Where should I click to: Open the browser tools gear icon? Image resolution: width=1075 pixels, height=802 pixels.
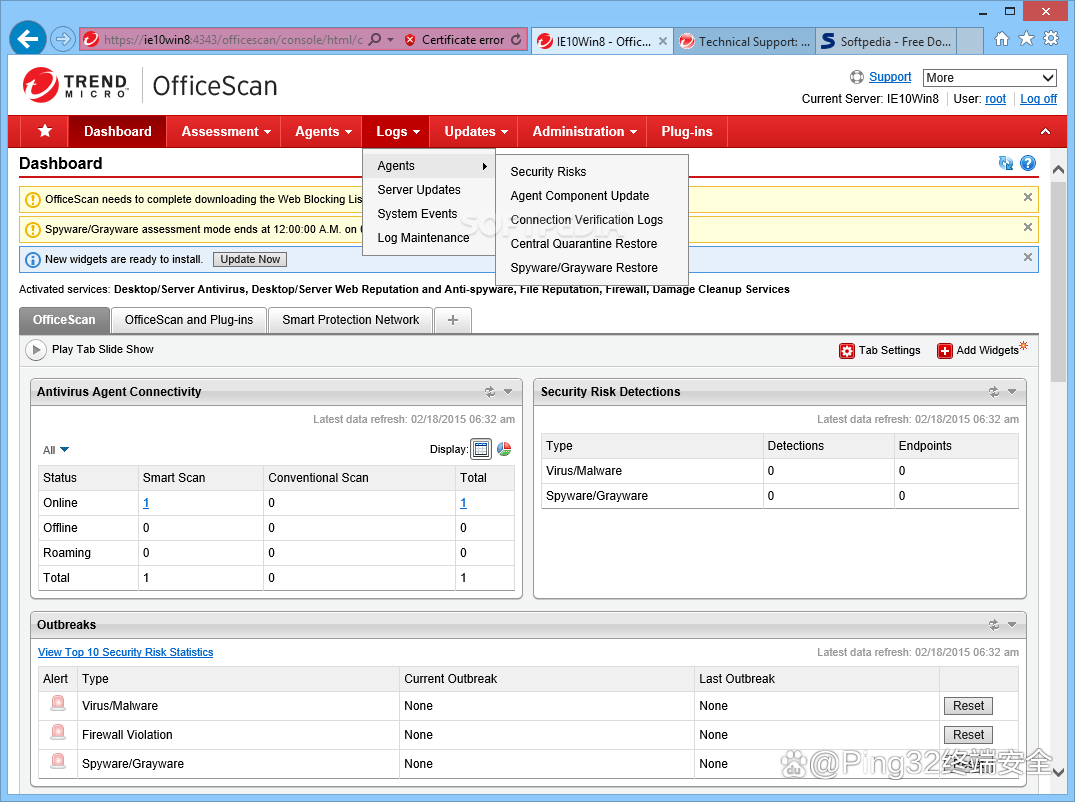[1050, 38]
